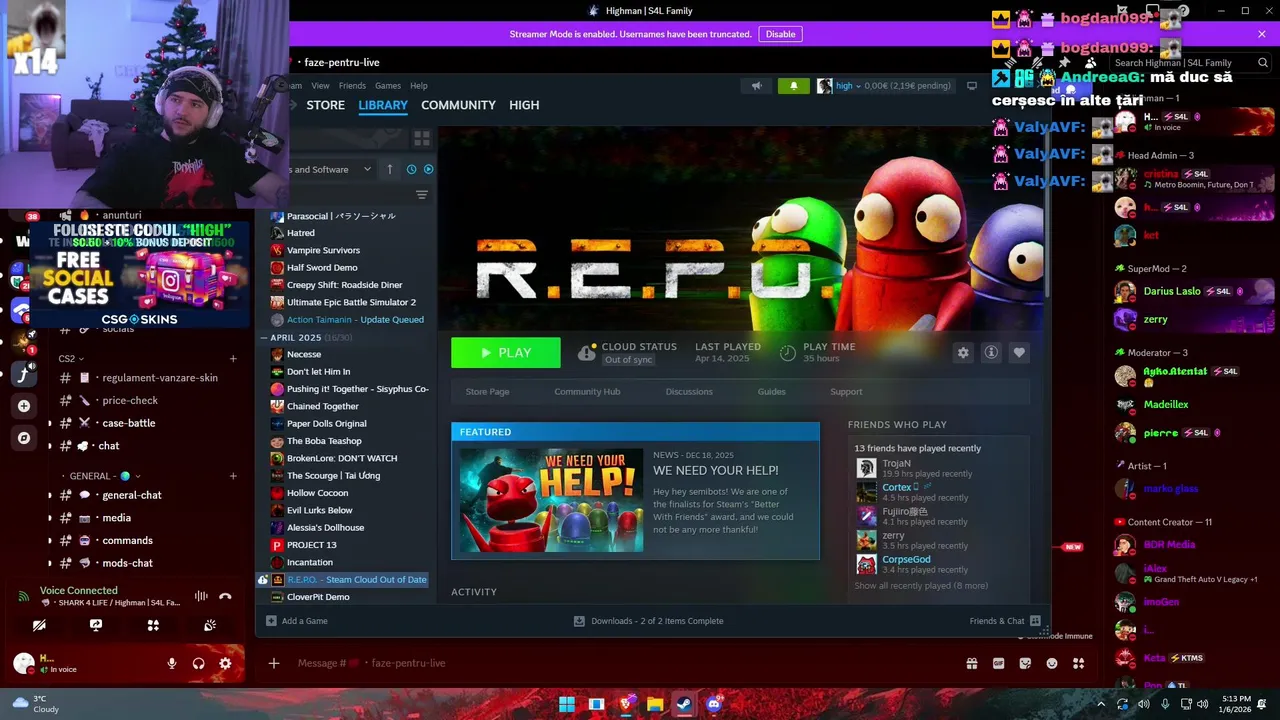Open Steam notifications green bell

794,86
